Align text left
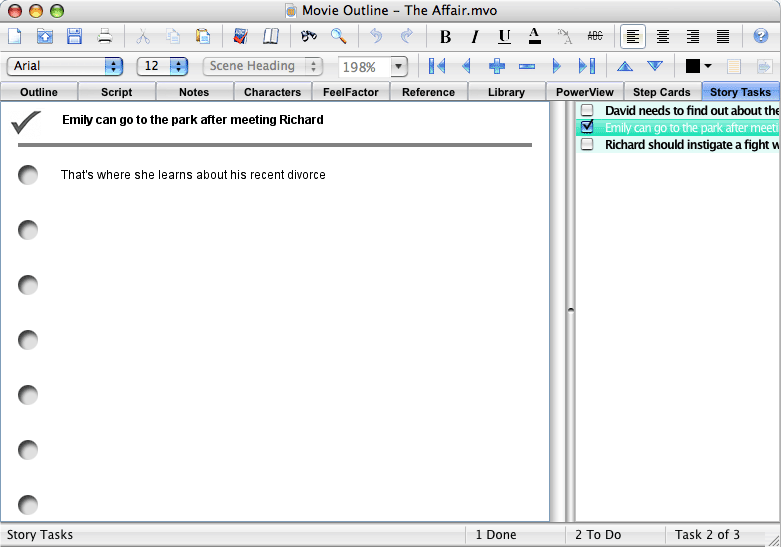This screenshot has width=781, height=547. coord(633,36)
